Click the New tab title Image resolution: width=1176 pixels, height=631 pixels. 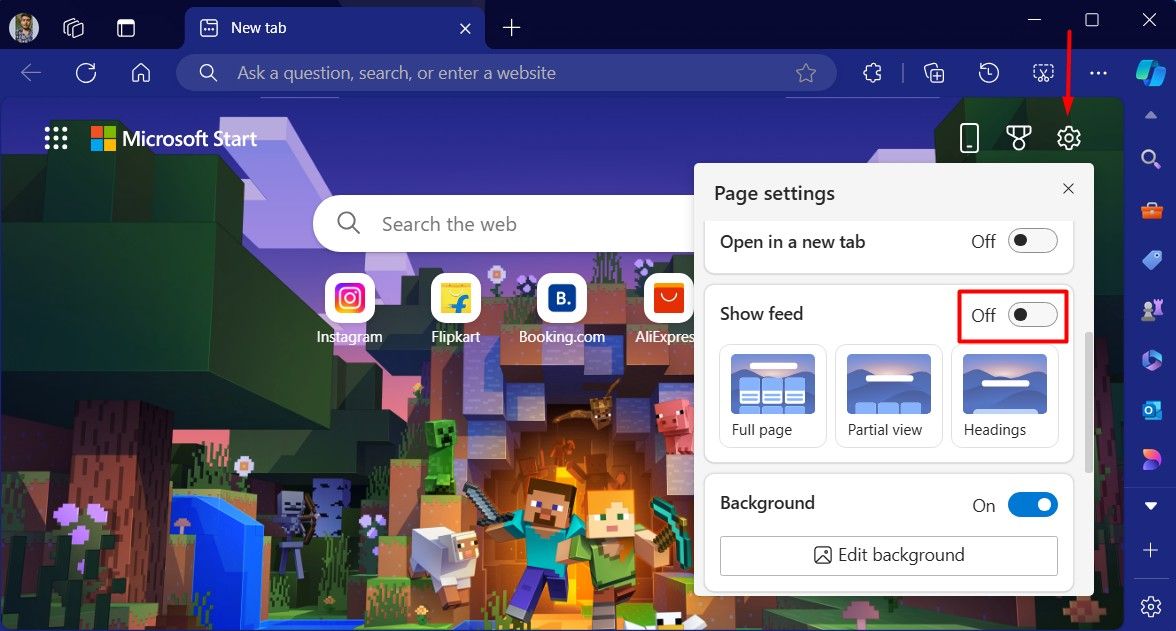click(x=259, y=28)
